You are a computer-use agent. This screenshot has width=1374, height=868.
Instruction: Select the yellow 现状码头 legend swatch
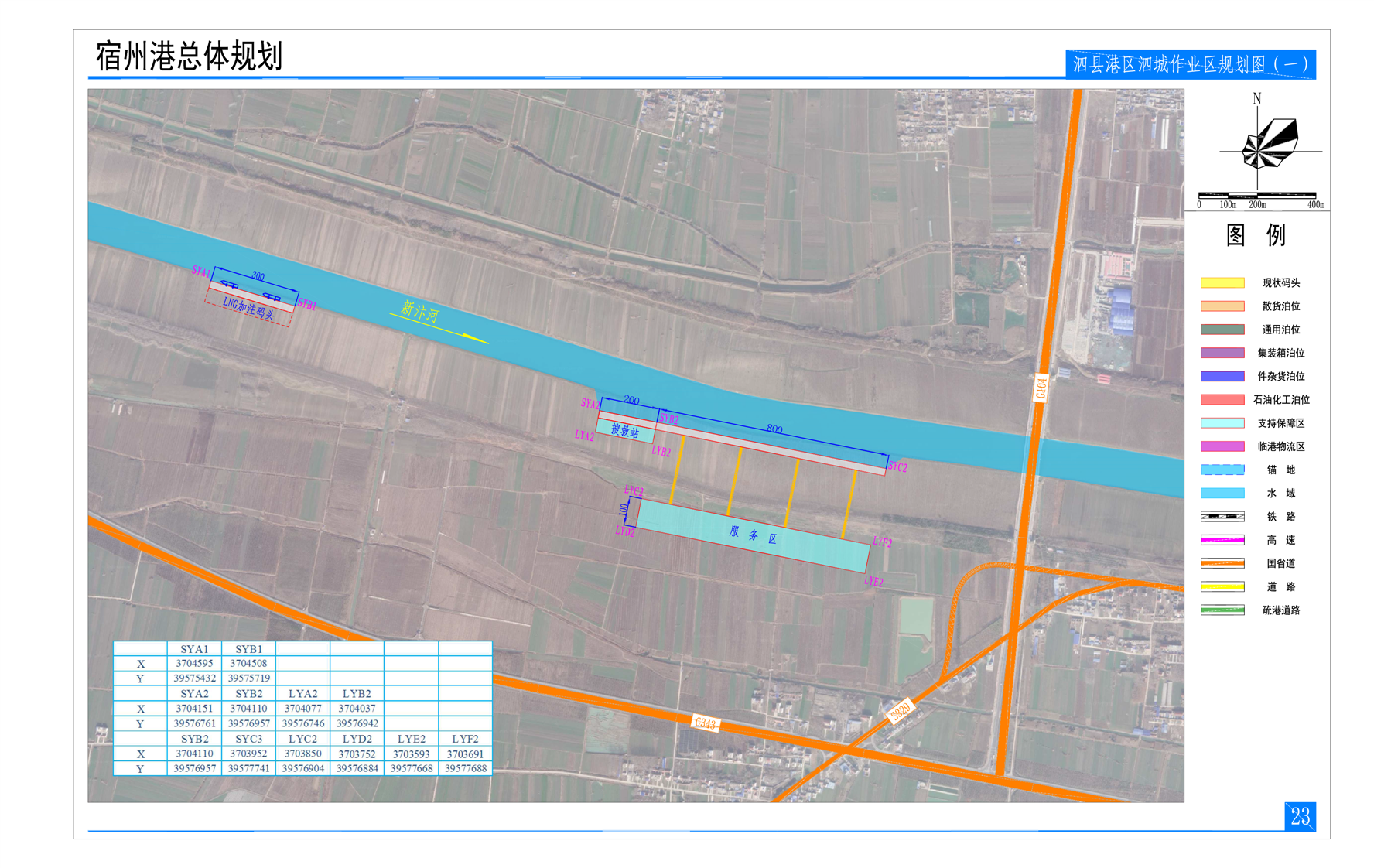1222,283
